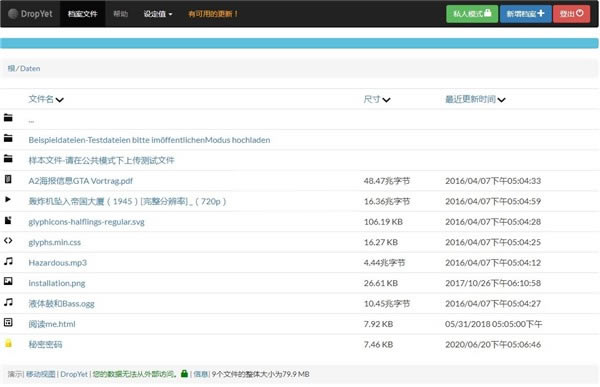The height and width of the screenshot is (387, 600).
Task: Click the PDF file icon beside A2海报信息GTA Vortrag.pdf
Action: pos(8,179)
